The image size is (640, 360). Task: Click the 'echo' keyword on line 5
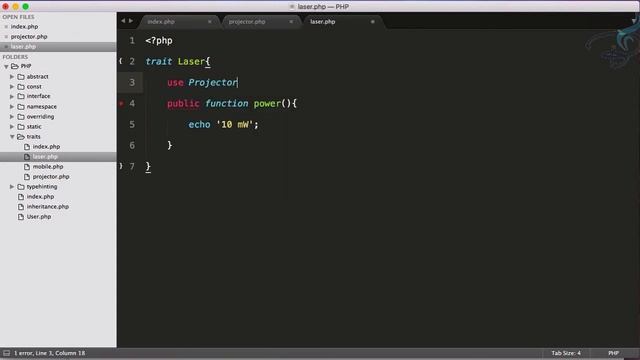199,124
